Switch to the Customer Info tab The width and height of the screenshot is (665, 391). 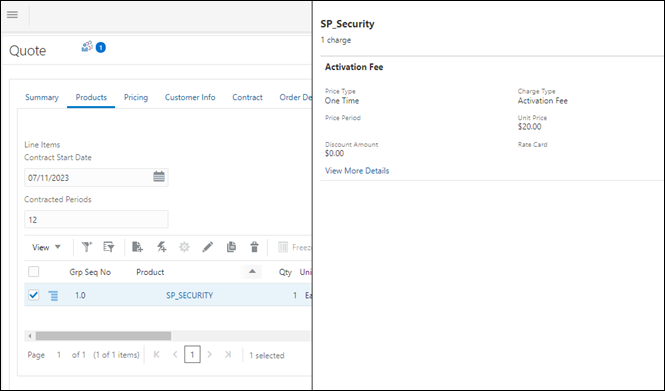click(x=190, y=97)
